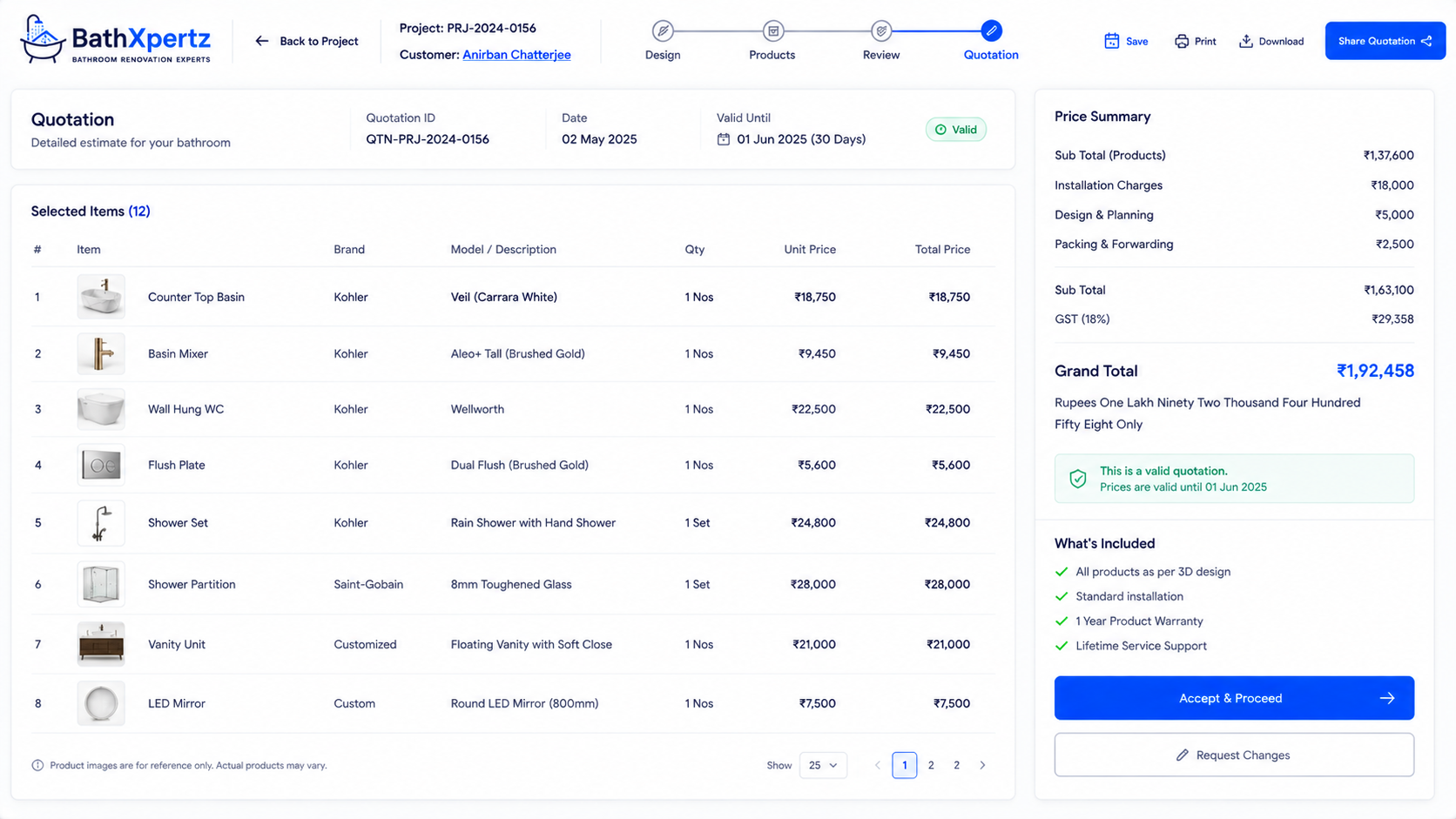Go back using Back to Project

307,41
